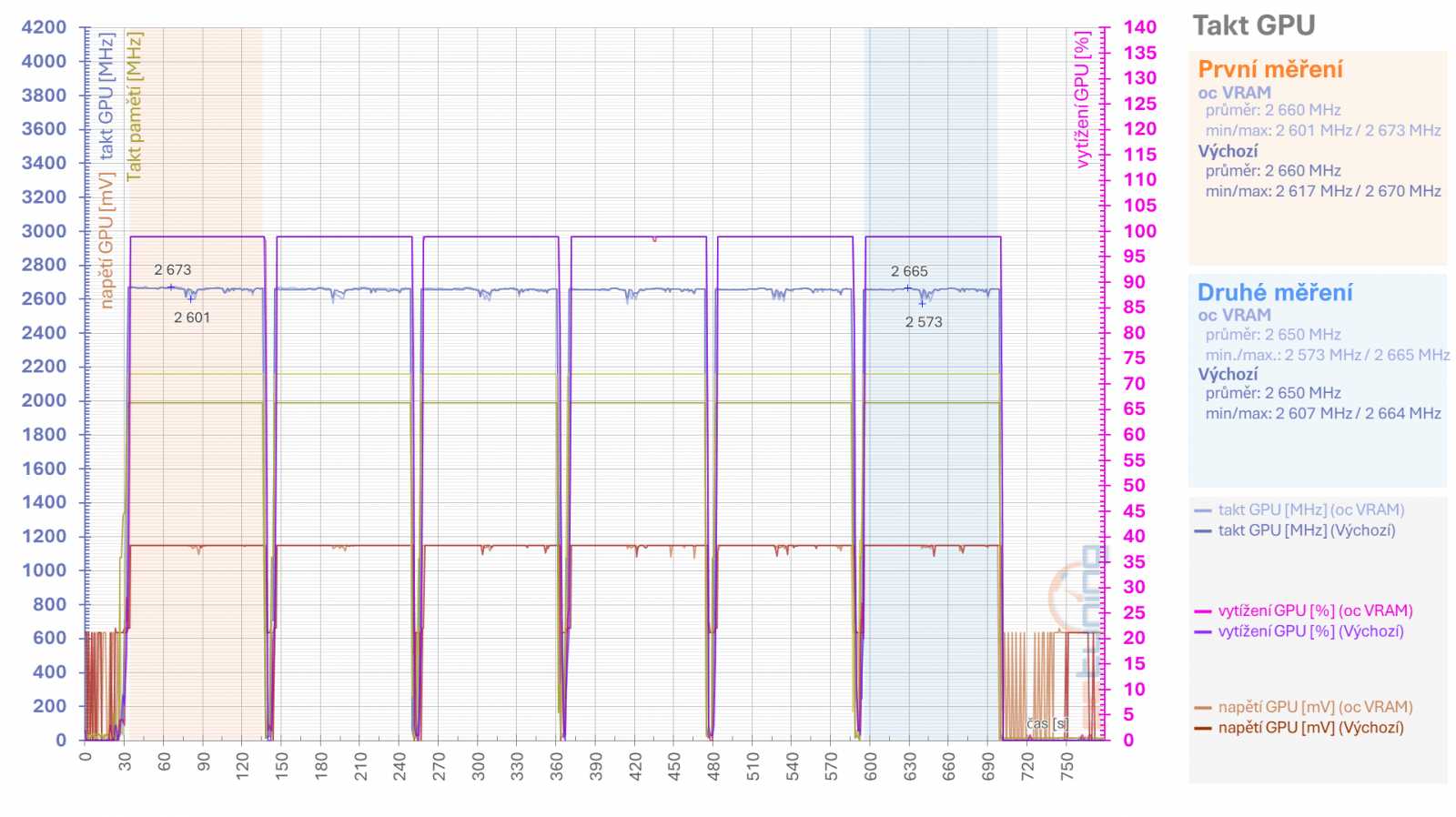Click color line beside "vytížení GPU [%] (oc VRAM)"
Image resolution: width=1456 pixels, height=817 pixels.
tap(1203, 611)
